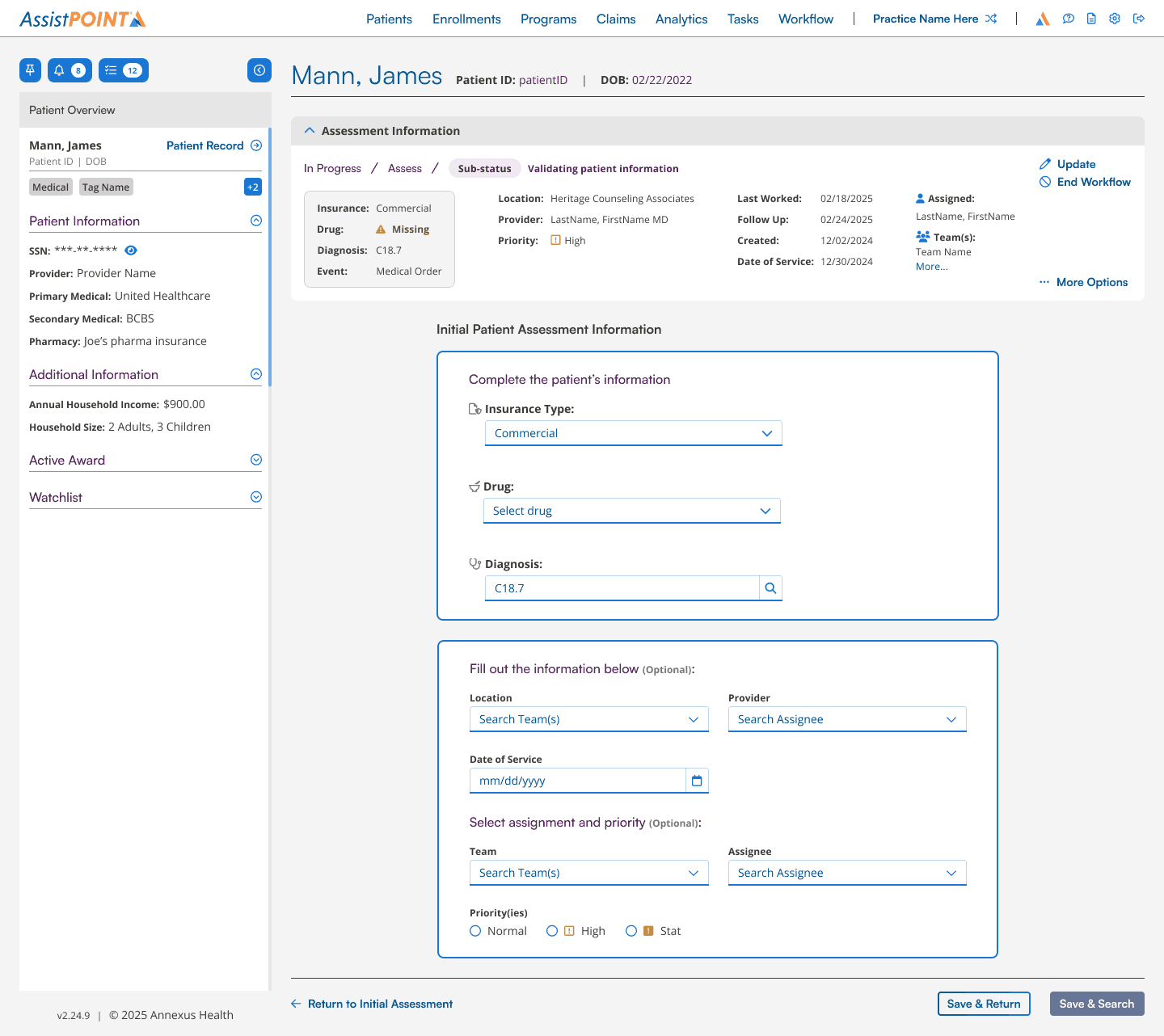Open the task list icon showing 12

124,70
